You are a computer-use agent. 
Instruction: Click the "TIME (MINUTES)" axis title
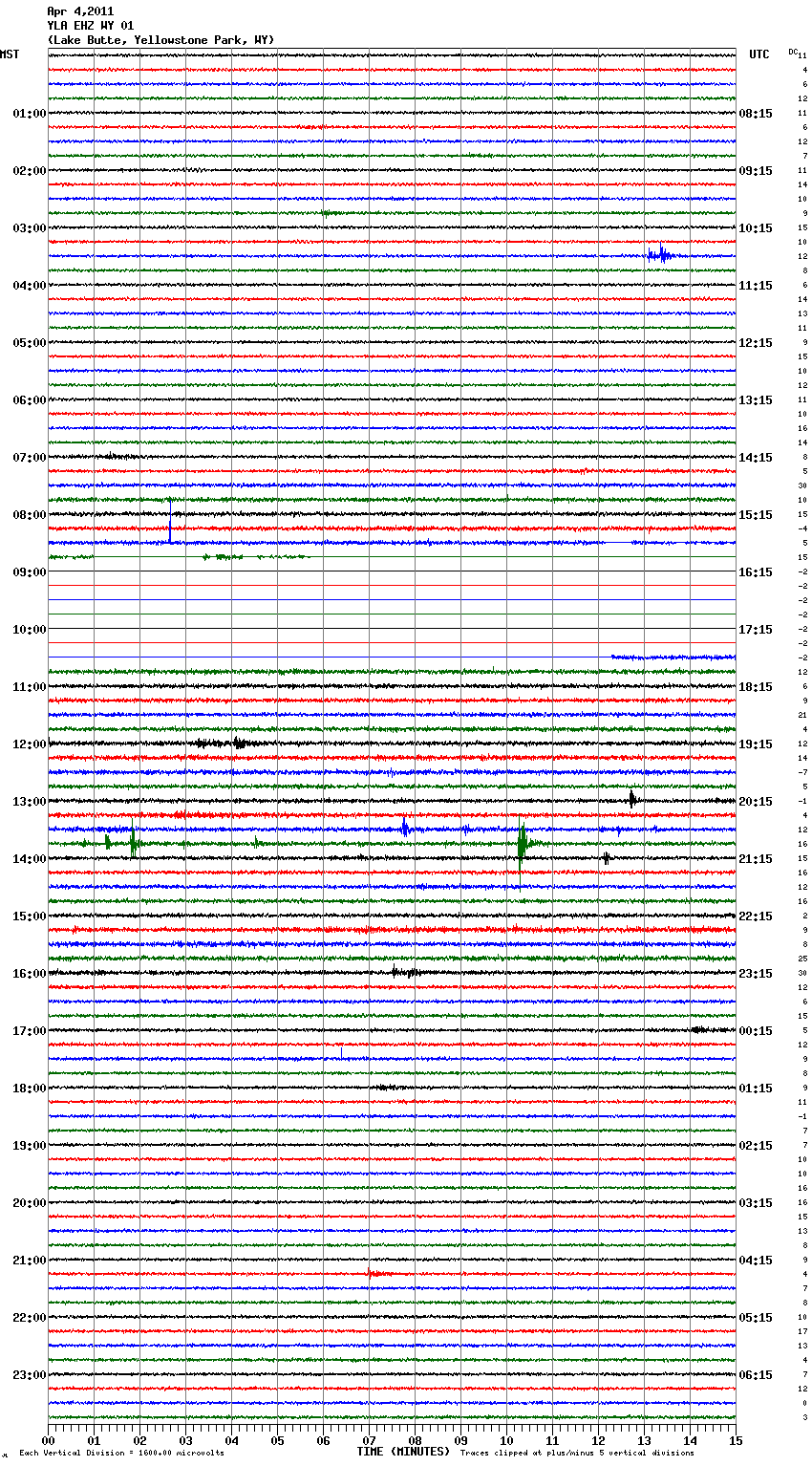coord(403,1452)
